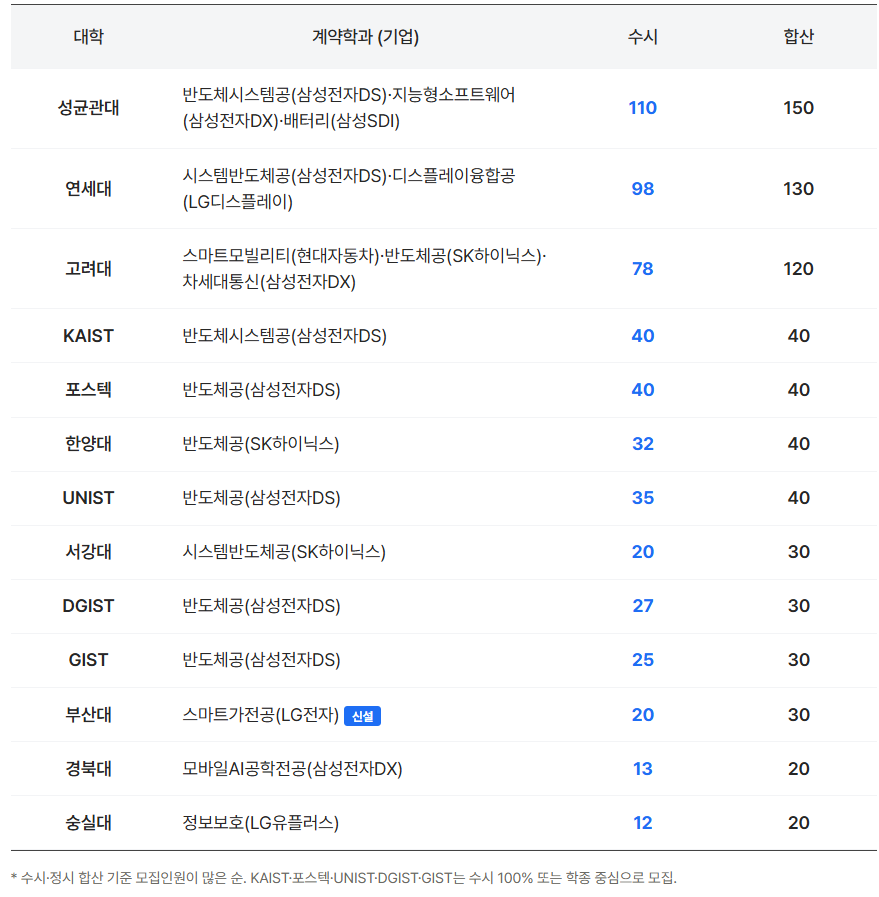Click the 합산 total 30 in GIST row
The image size is (879, 897).
(x=798, y=660)
